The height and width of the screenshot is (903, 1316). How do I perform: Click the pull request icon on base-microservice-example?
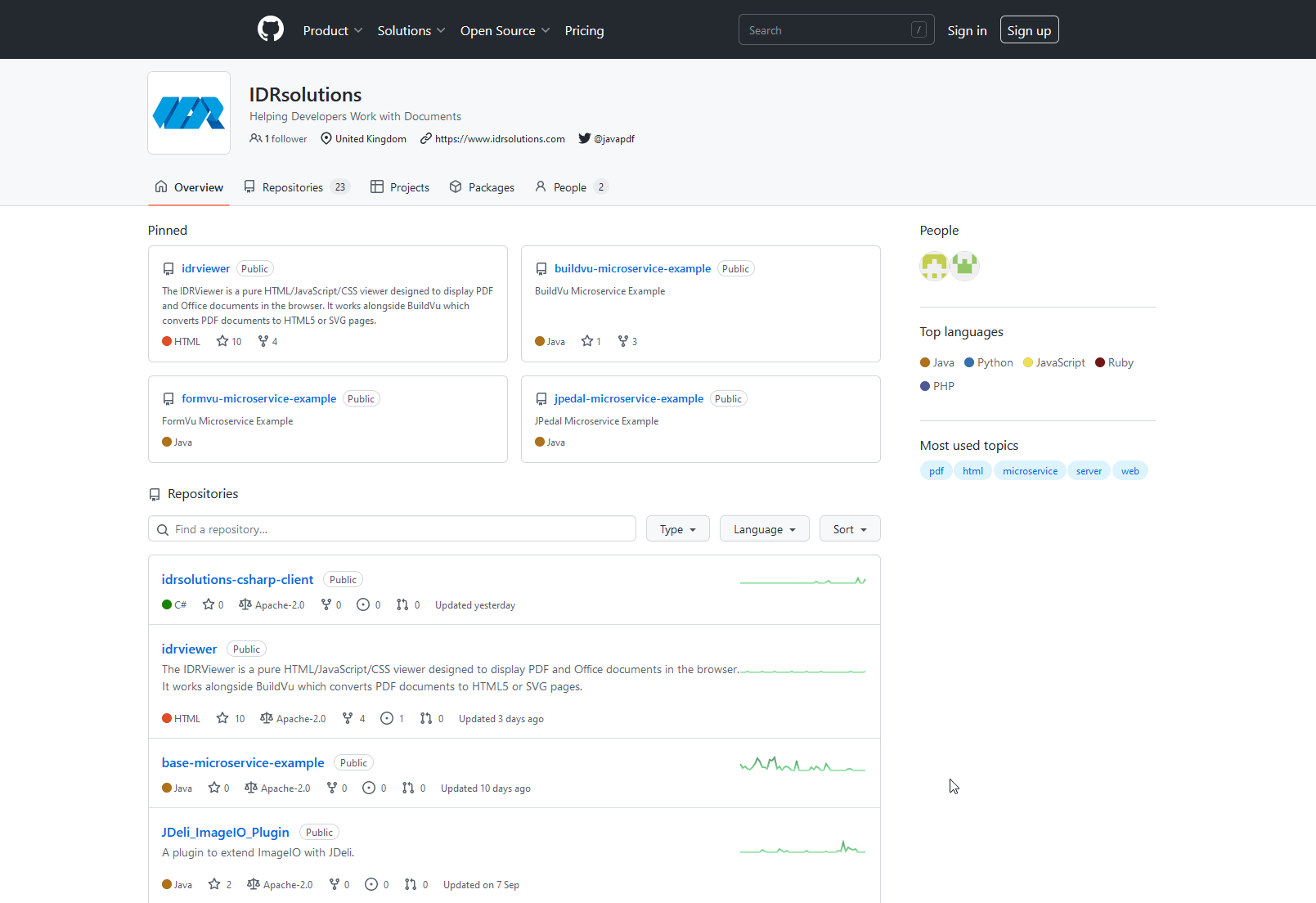click(x=409, y=788)
